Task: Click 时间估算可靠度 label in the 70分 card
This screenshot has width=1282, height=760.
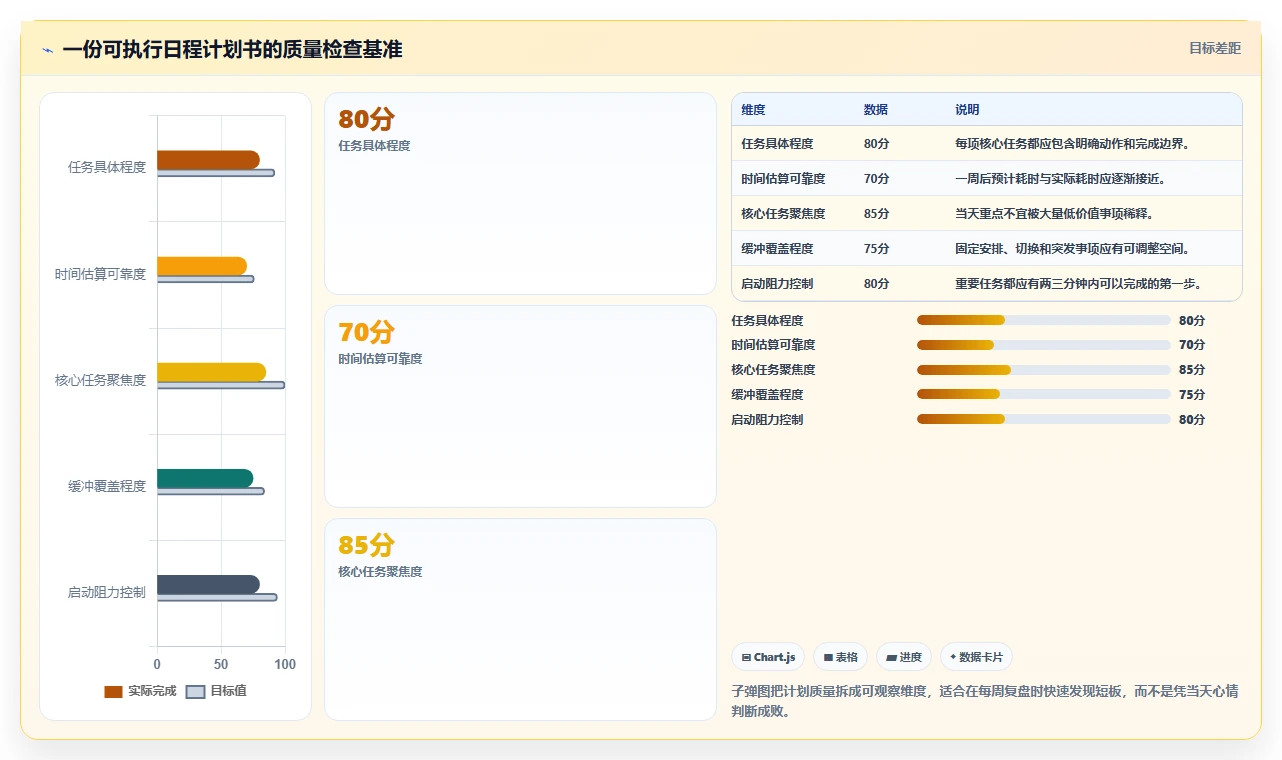Action: (380, 359)
